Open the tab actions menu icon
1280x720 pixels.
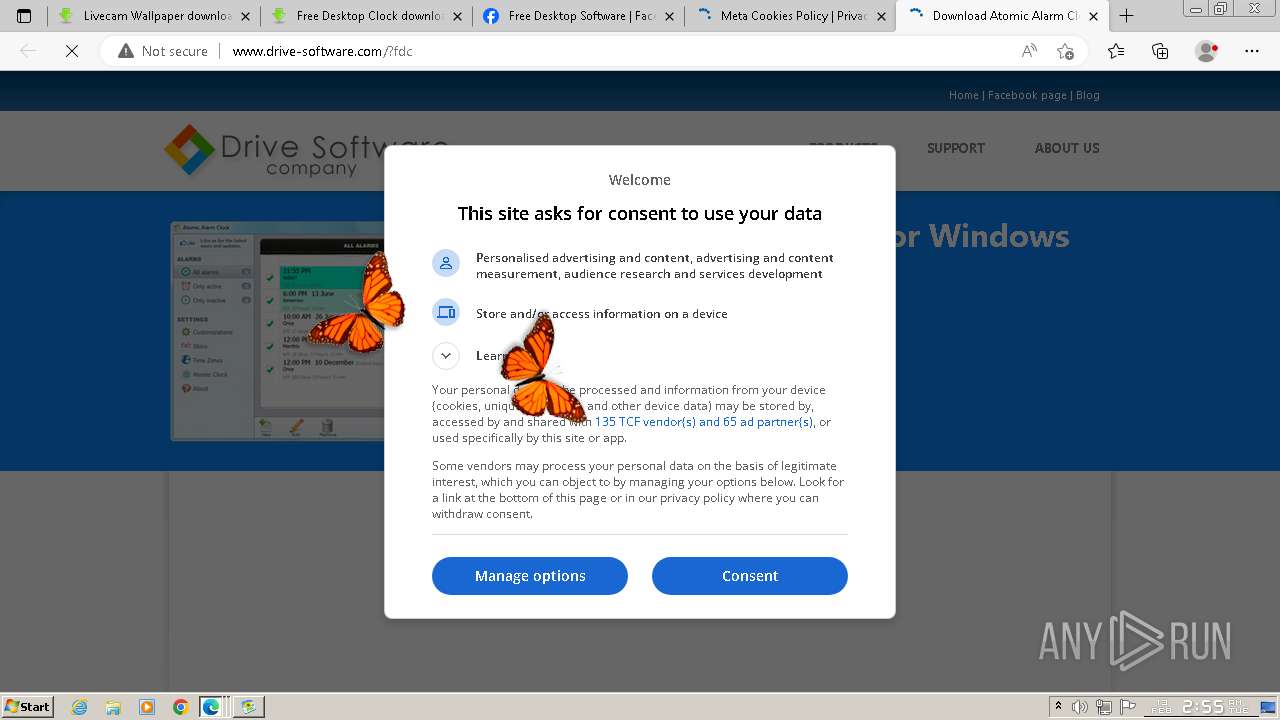point(24,16)
